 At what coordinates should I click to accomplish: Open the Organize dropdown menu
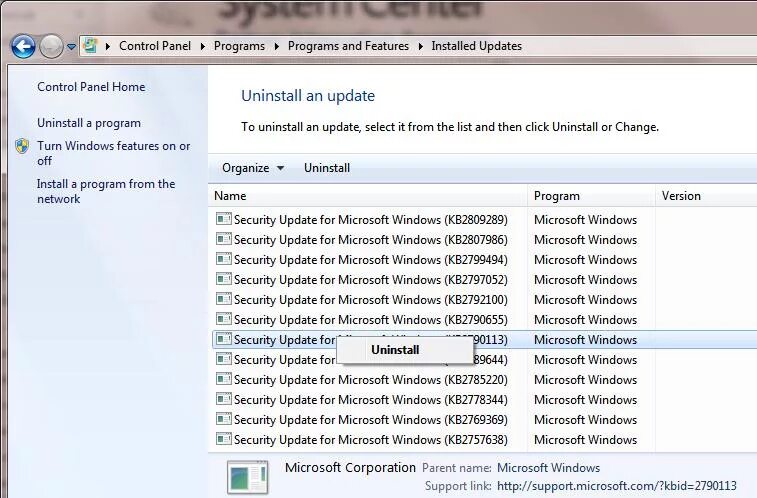252,168
